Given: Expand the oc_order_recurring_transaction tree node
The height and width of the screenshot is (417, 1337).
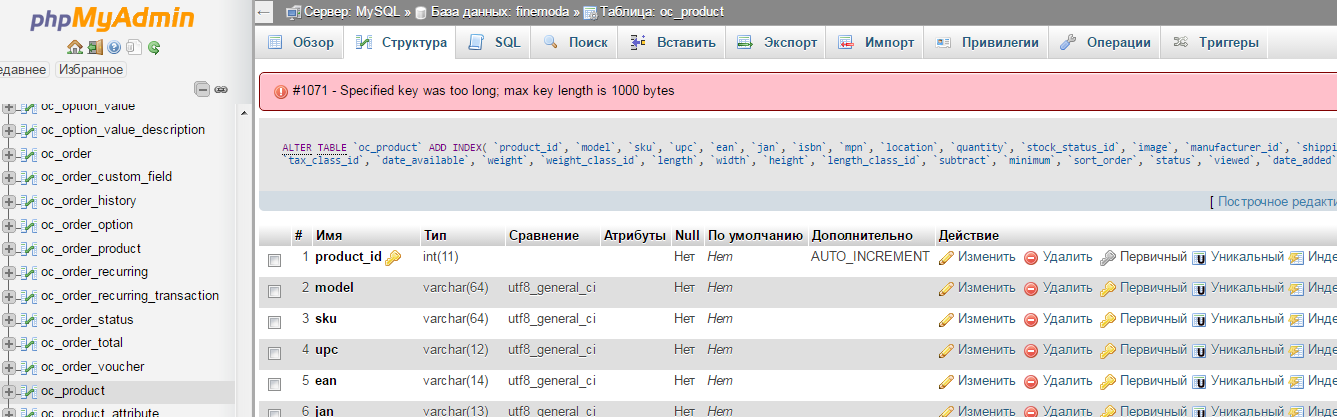Looking at the screenshot, I should tap(10, 296).
